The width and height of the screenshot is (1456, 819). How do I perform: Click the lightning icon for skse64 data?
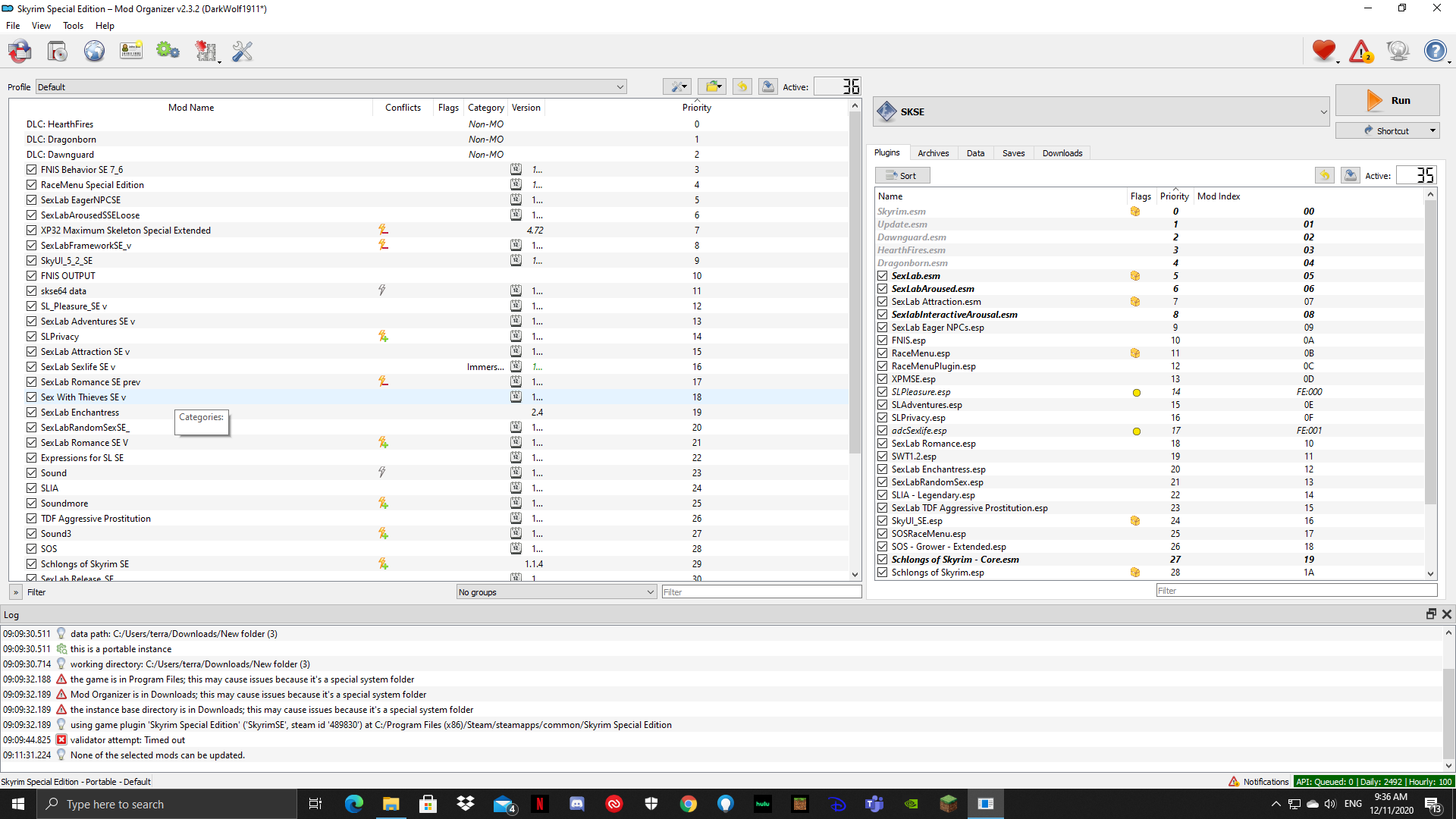pyautogui.click(x=382, y=290)
